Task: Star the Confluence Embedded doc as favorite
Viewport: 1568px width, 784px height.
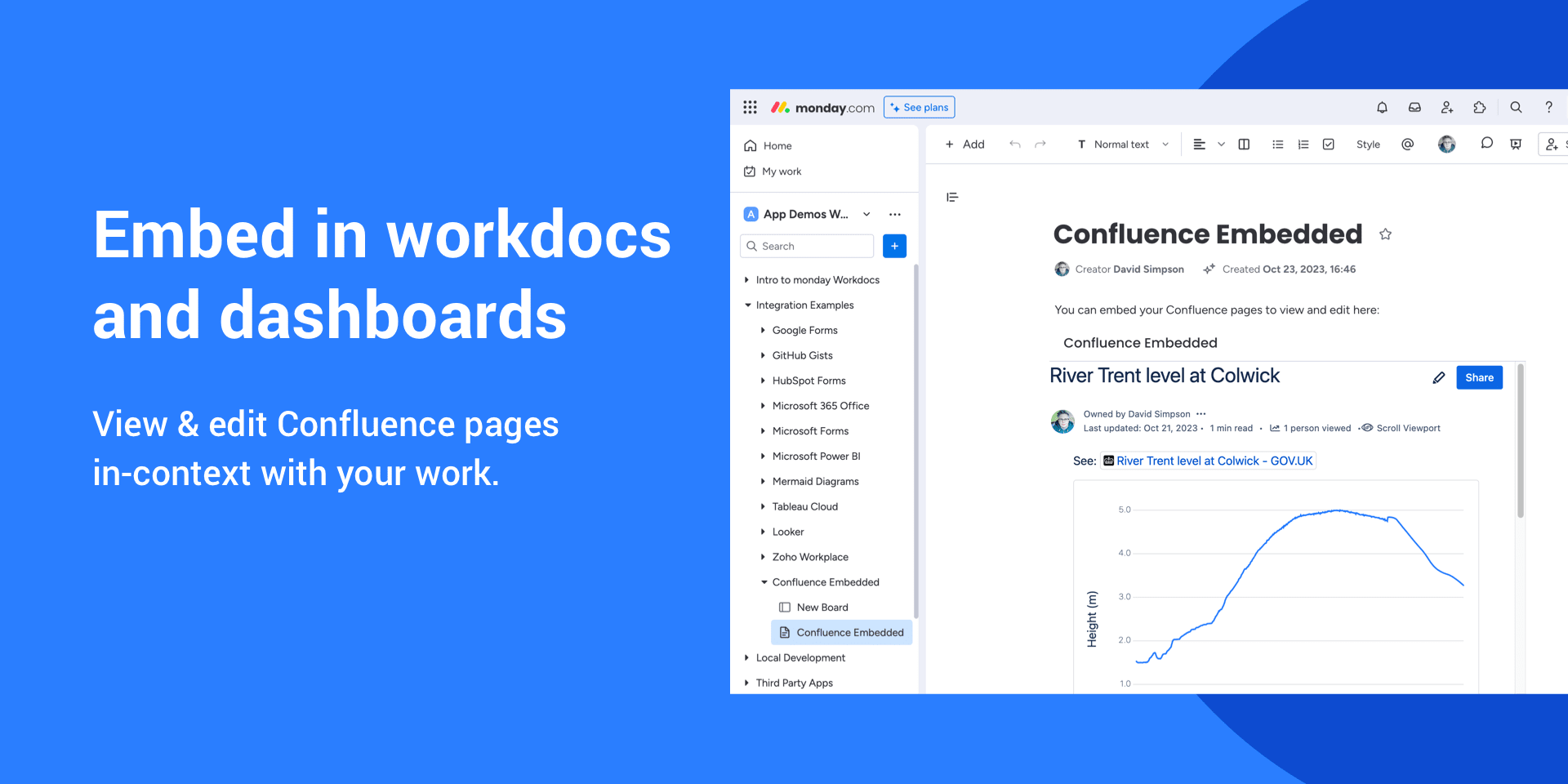Action: tap(1385, 234)
